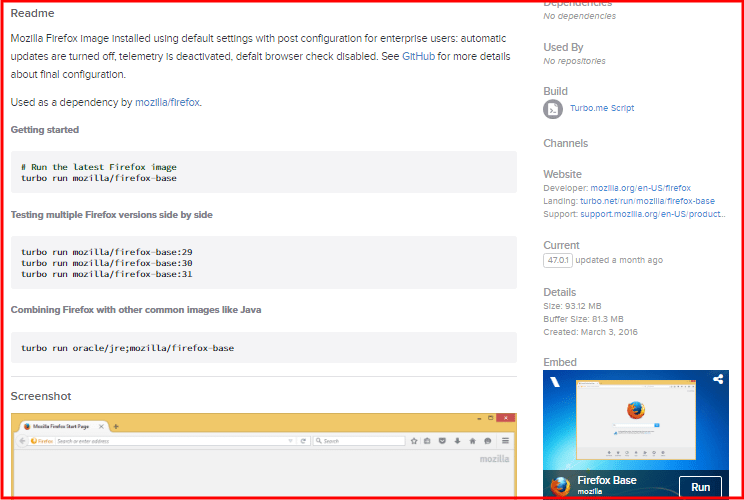Click the Embed heading
Screen dimensions: 744x500
[560, 362]
